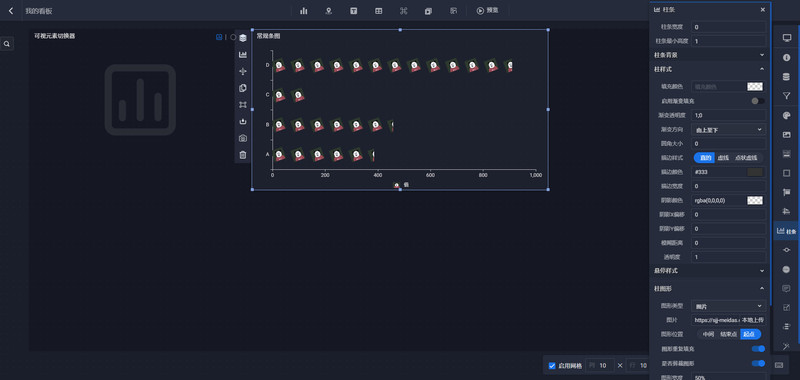The width and height of the screenshot is (800, 380).
Task: Collapse 柱图形 section
Action: (x=709, y=288)
